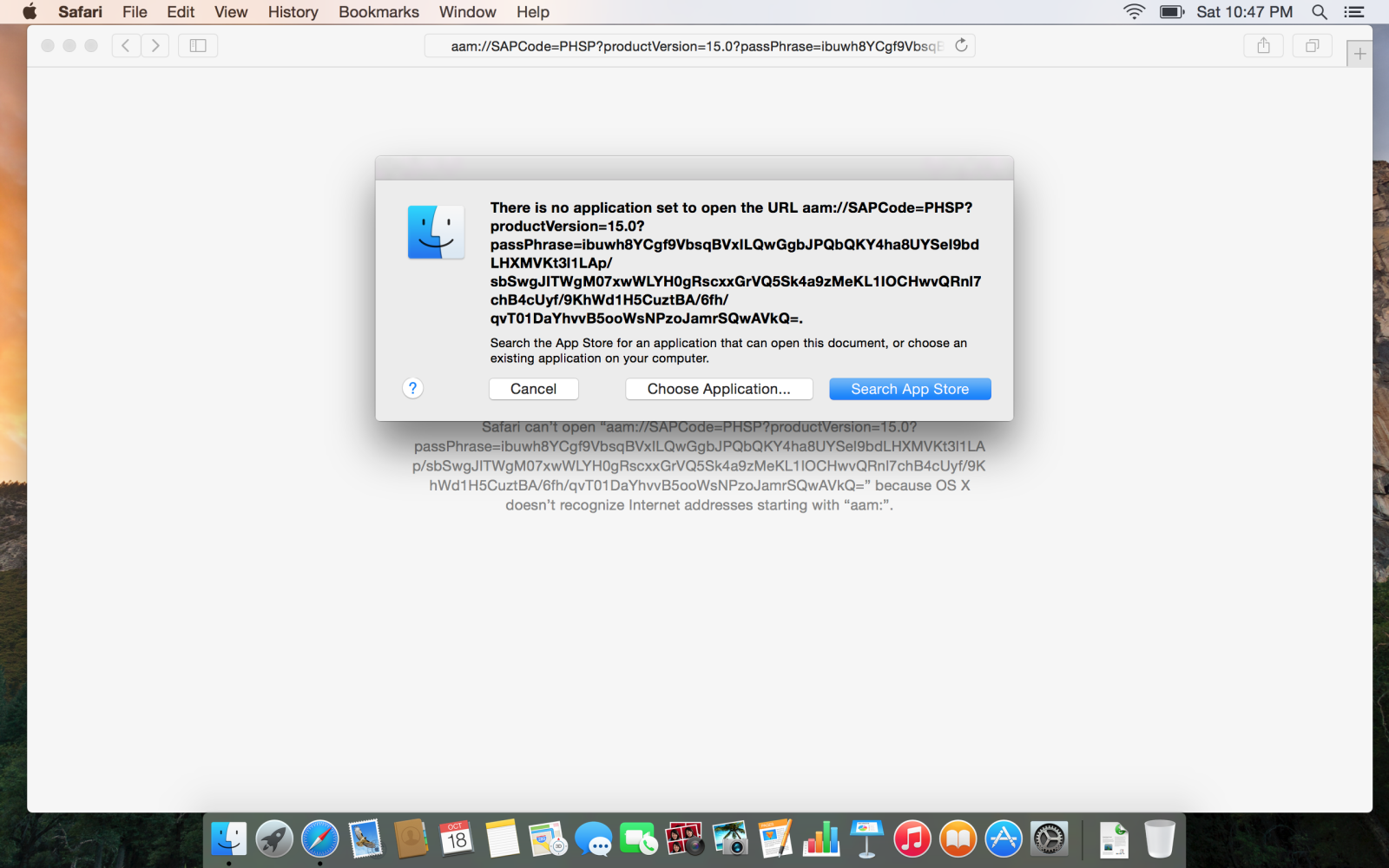This screenshot has width=1389, height=868.
Task: Open Keynote podium in the Dock
Action: pos(866,839)
